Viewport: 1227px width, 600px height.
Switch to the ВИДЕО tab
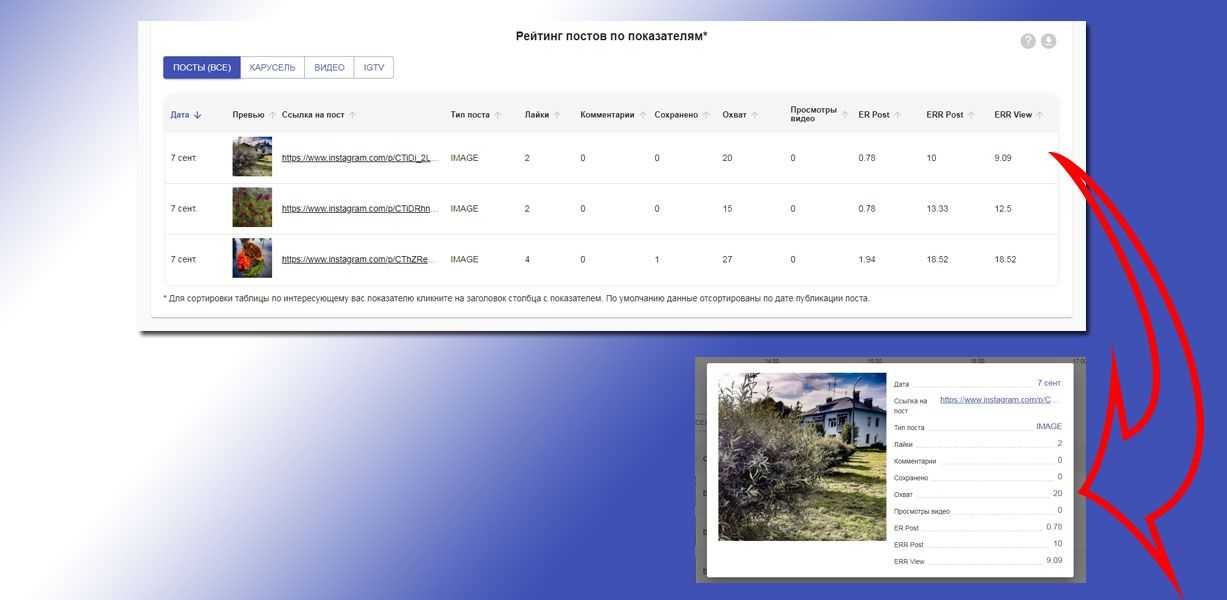pyautogui.click(x=329, y=68)
